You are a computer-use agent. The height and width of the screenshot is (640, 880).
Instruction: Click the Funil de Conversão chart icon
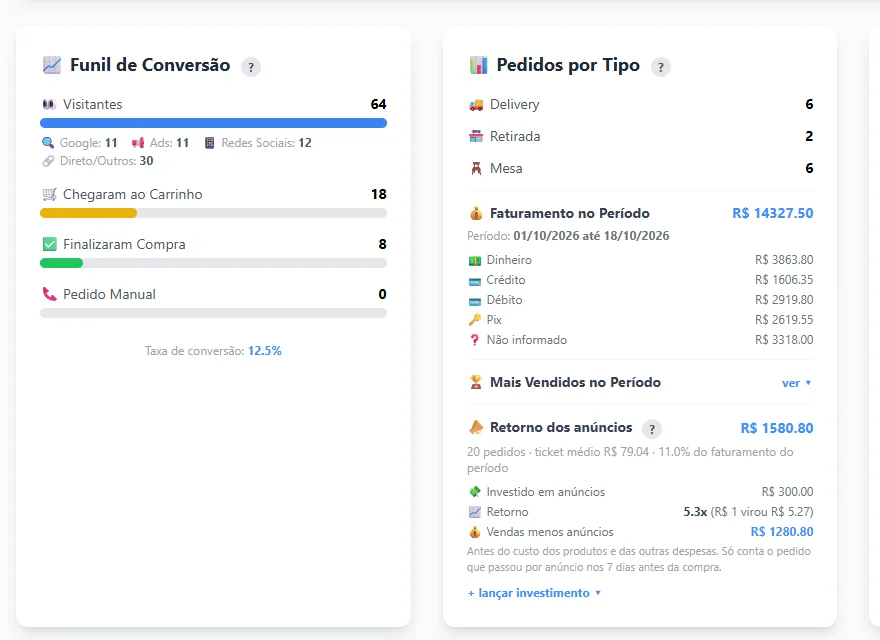[52, 65]
